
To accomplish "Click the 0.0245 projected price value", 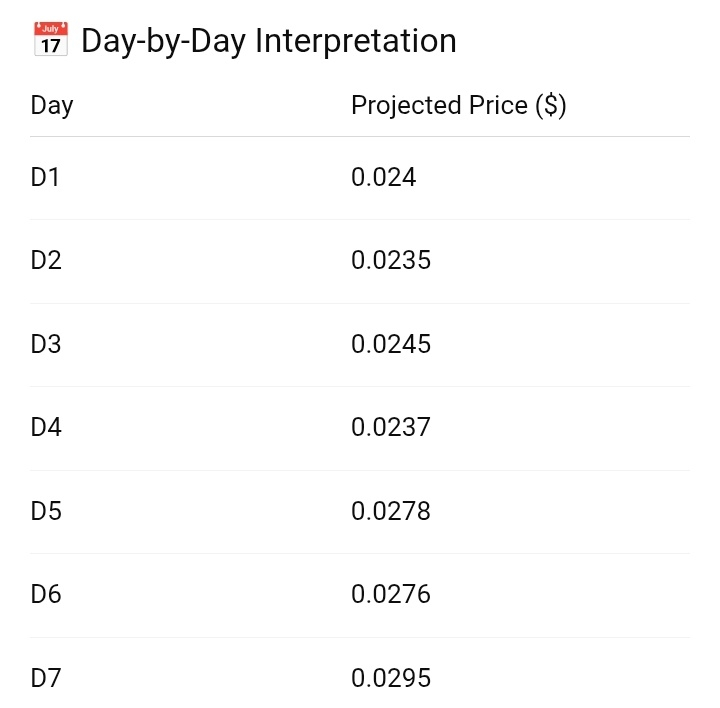I will coord(391,345).
